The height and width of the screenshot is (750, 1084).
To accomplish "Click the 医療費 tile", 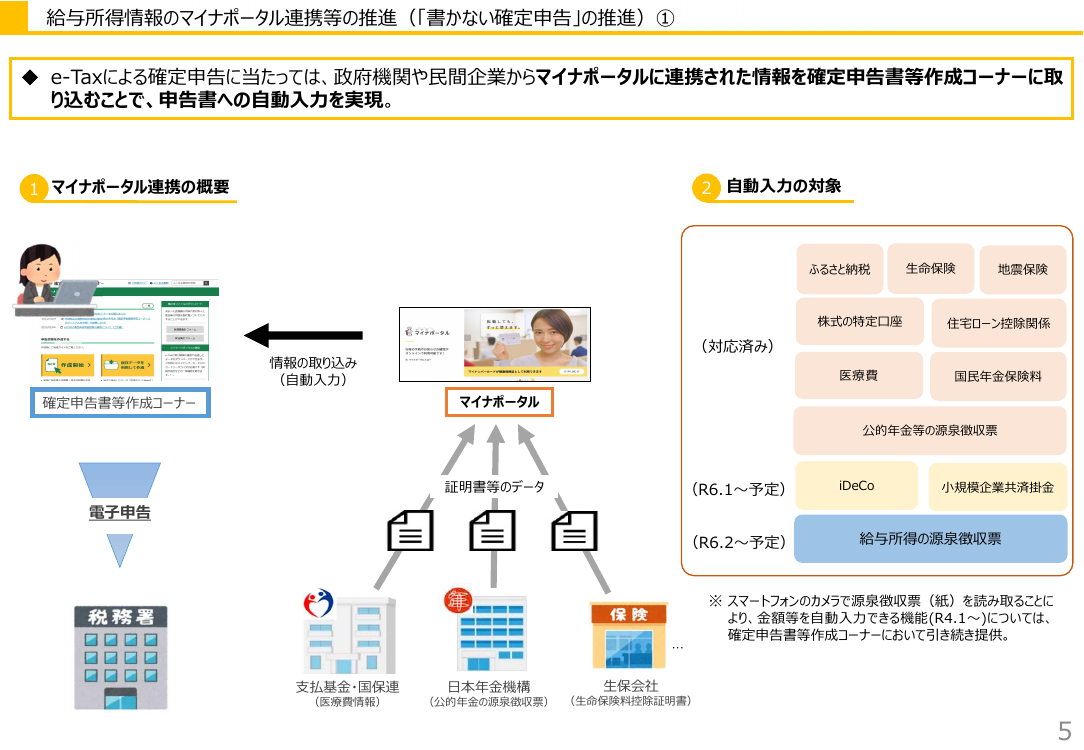I will pos(859,375).
